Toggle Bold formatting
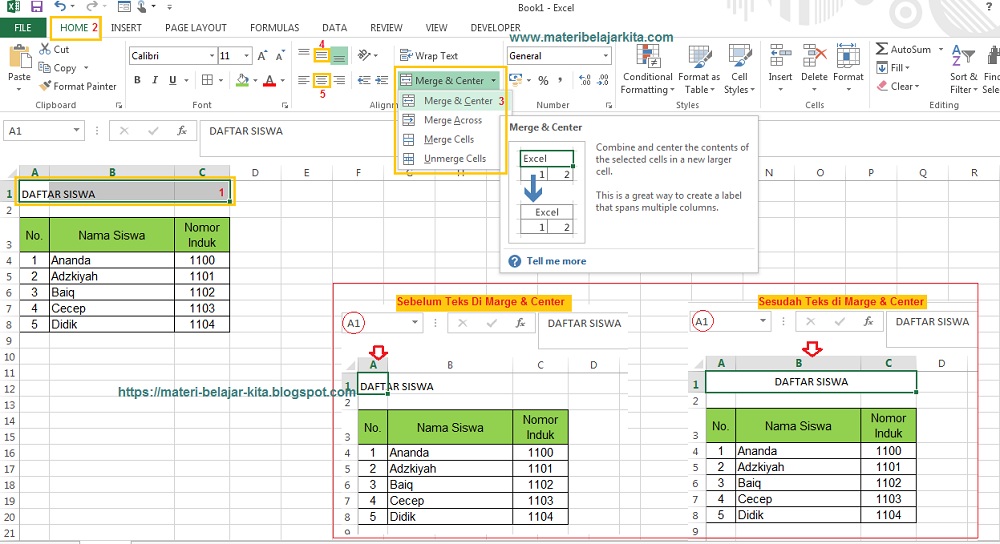Viewport: 1000px width, 544px height. (x=137, y=80)
